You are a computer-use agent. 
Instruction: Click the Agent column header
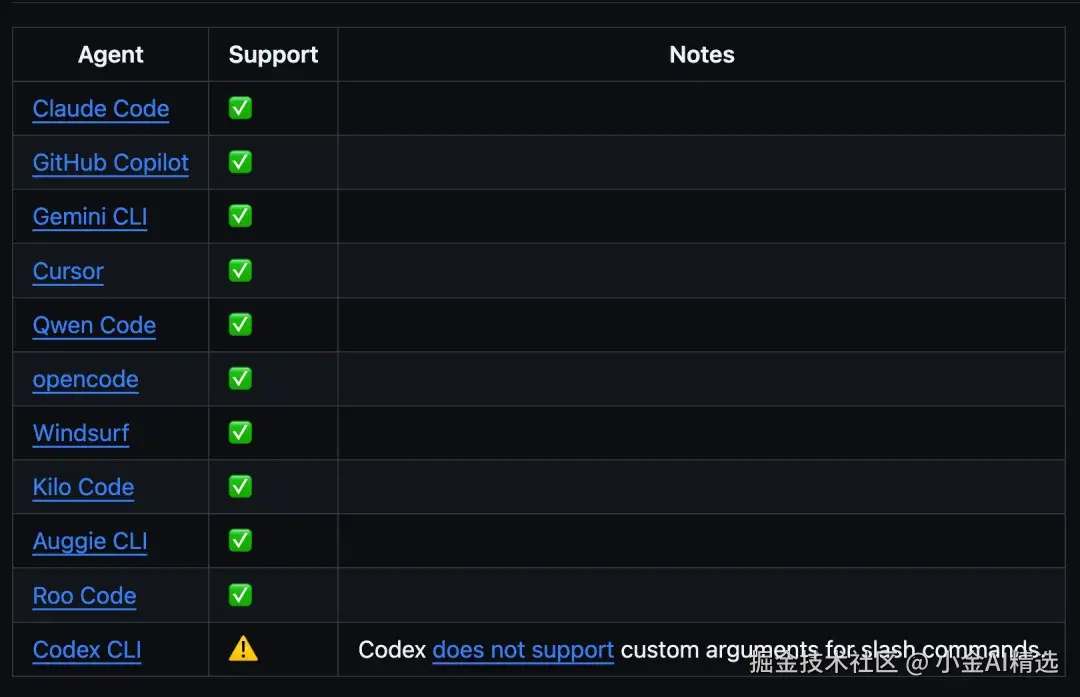111,55
